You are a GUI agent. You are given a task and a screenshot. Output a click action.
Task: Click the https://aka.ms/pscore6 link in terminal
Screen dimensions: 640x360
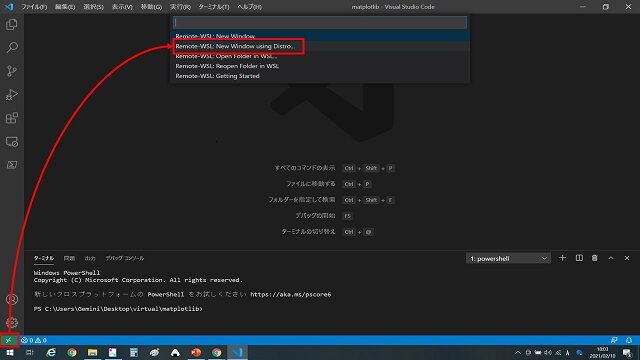coord(291,294)
